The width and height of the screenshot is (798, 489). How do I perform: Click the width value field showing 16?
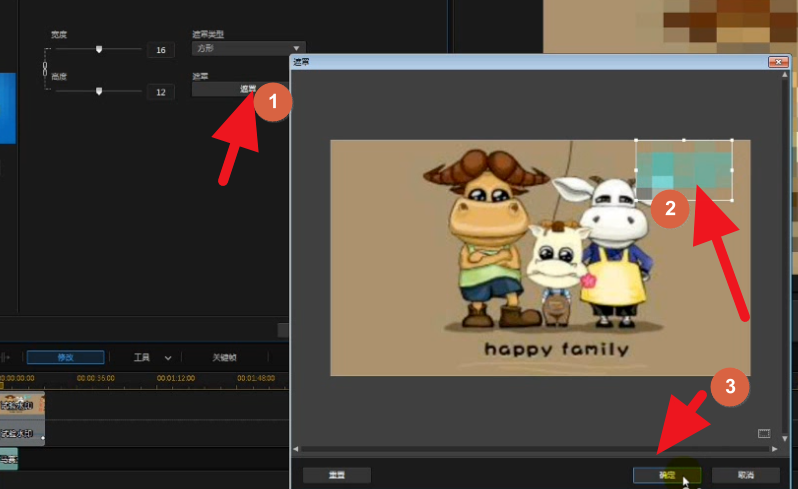pyautogui.click(x=160, y=50)
